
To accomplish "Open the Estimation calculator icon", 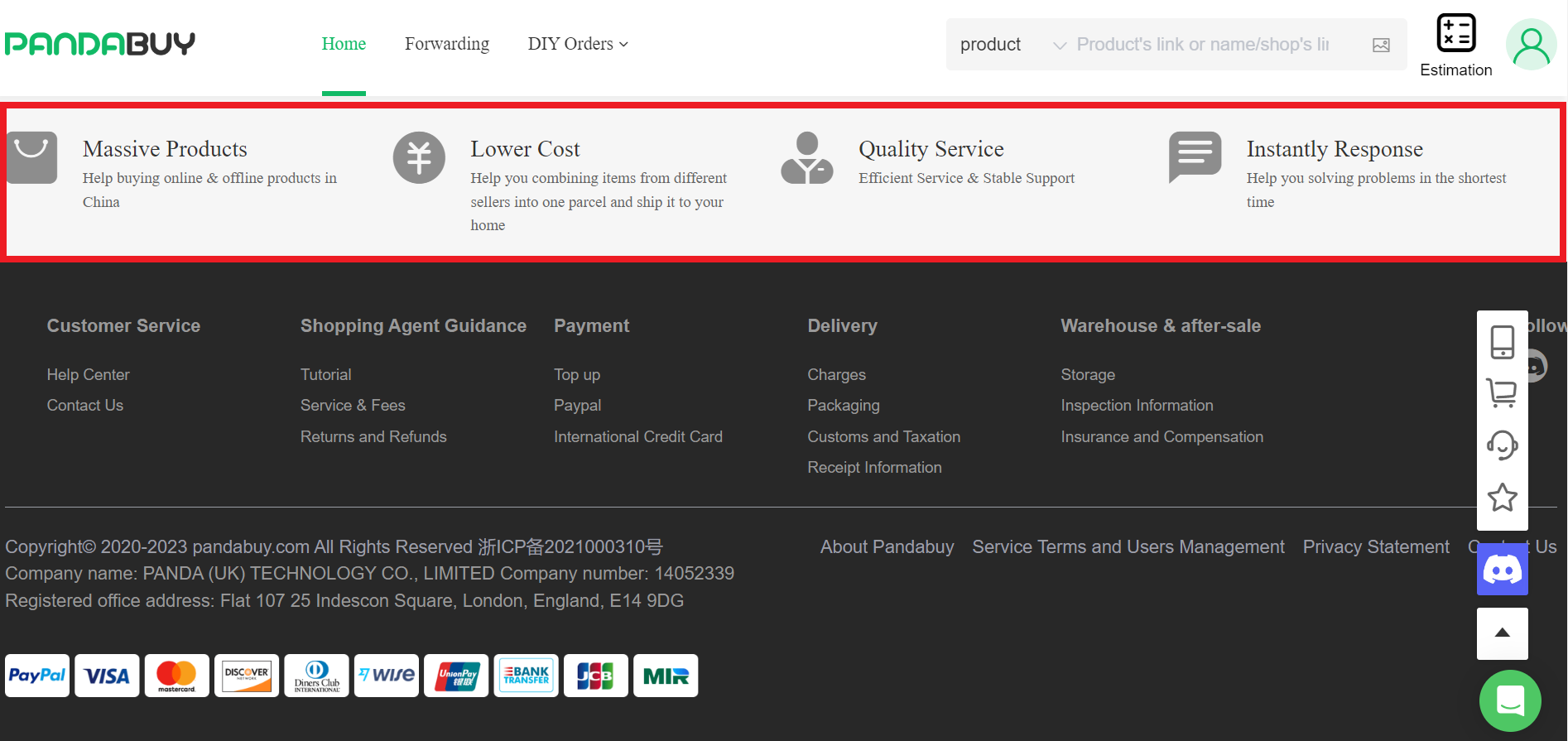I will [1455, 34].
